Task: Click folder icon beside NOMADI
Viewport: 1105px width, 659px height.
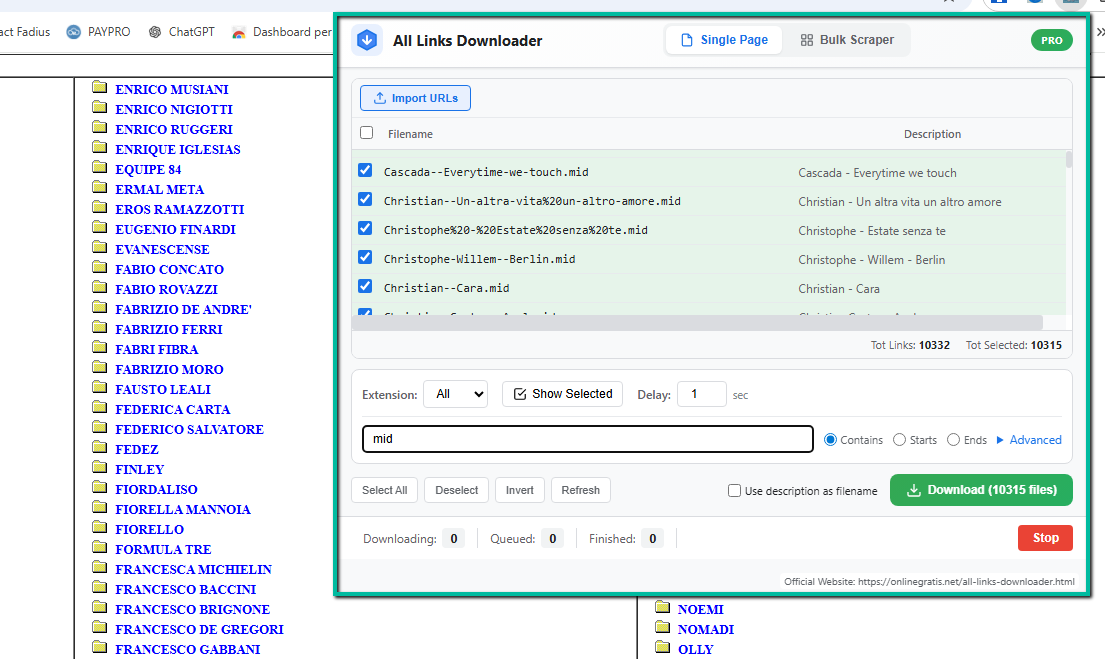Action: 662,627
